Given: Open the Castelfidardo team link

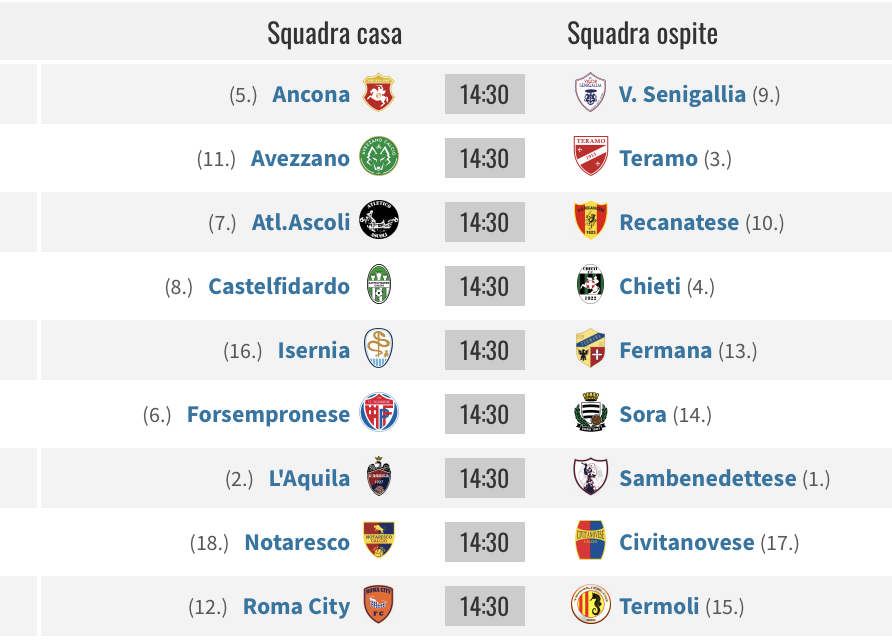Looking at the screenshot, I should click(279, 286).
